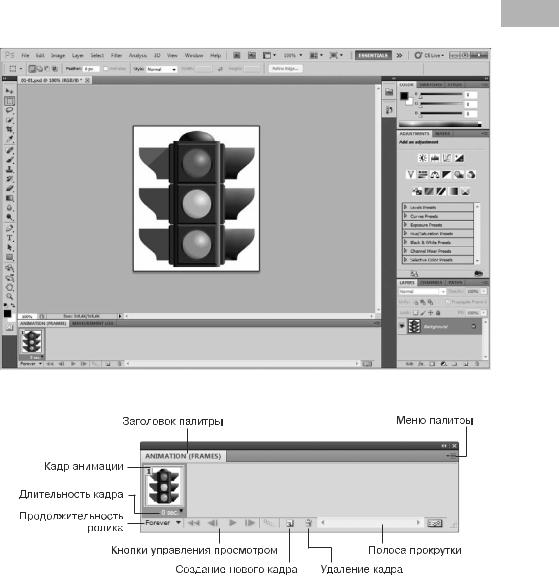Viewport: 559px width, 576px height.
Task: Switch to the Swatches tab
Action: click(x=431, y=85)
